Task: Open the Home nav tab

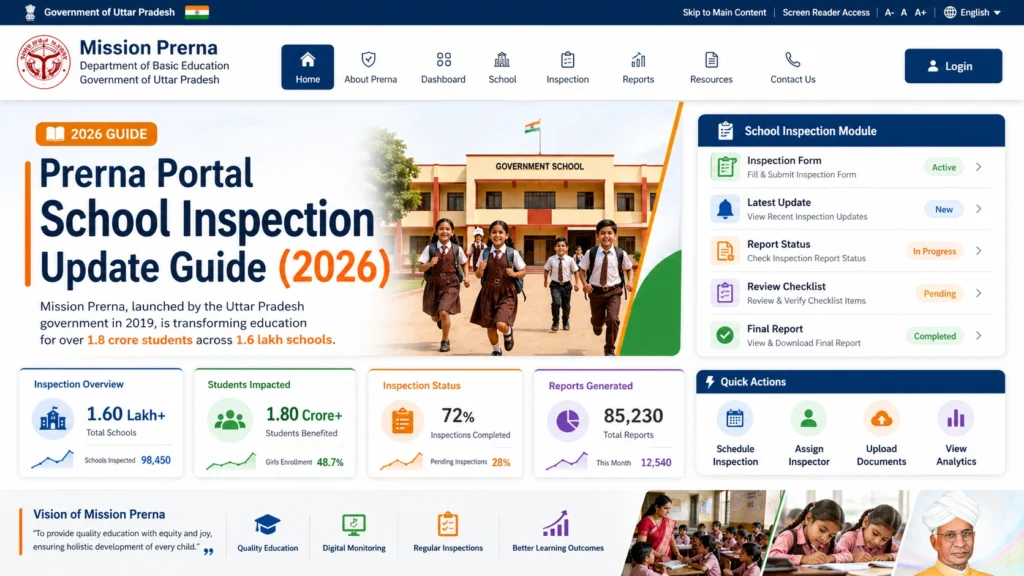Action: 308,67
